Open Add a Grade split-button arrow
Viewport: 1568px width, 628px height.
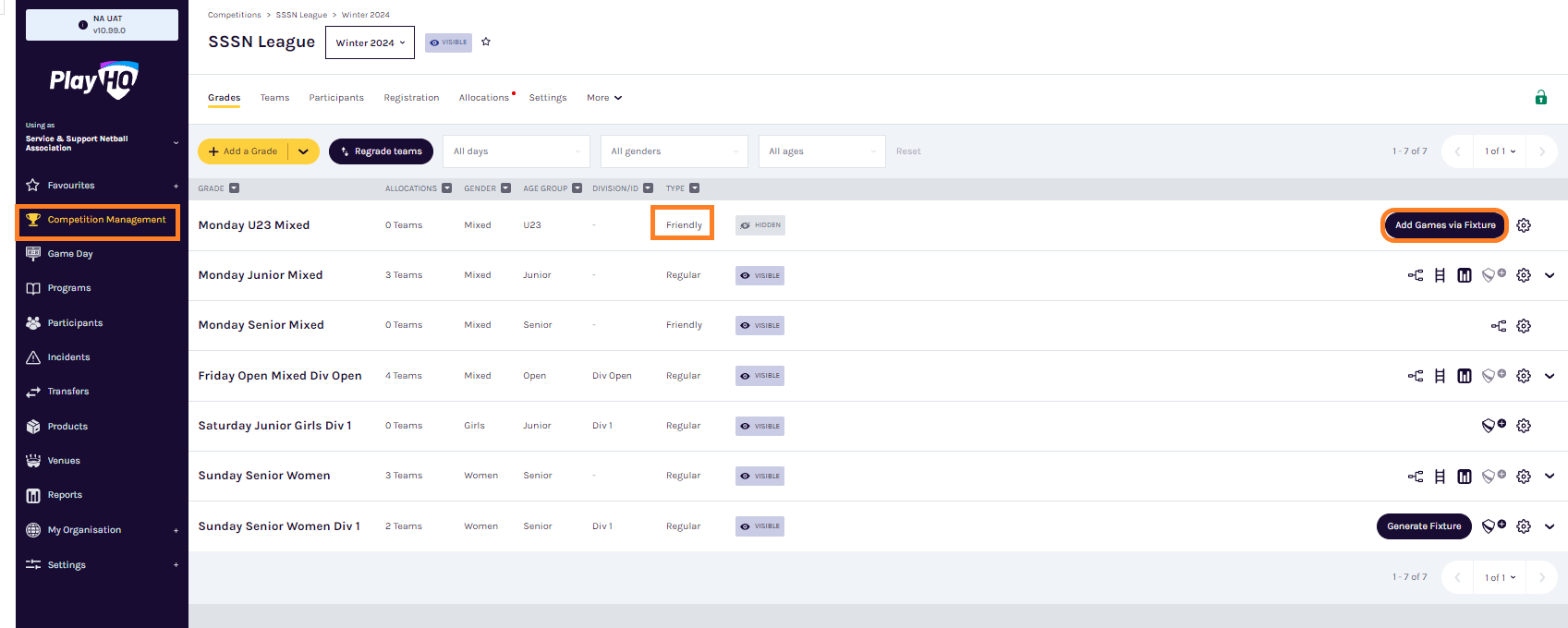(303, 151)
